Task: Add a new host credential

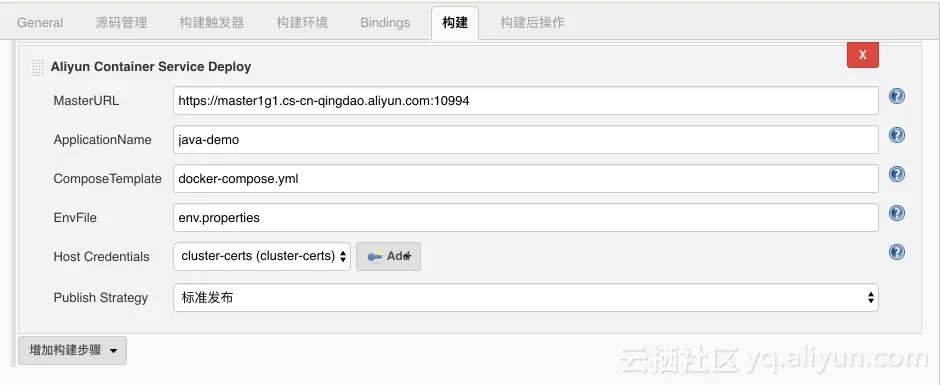Action: point(388,256)
